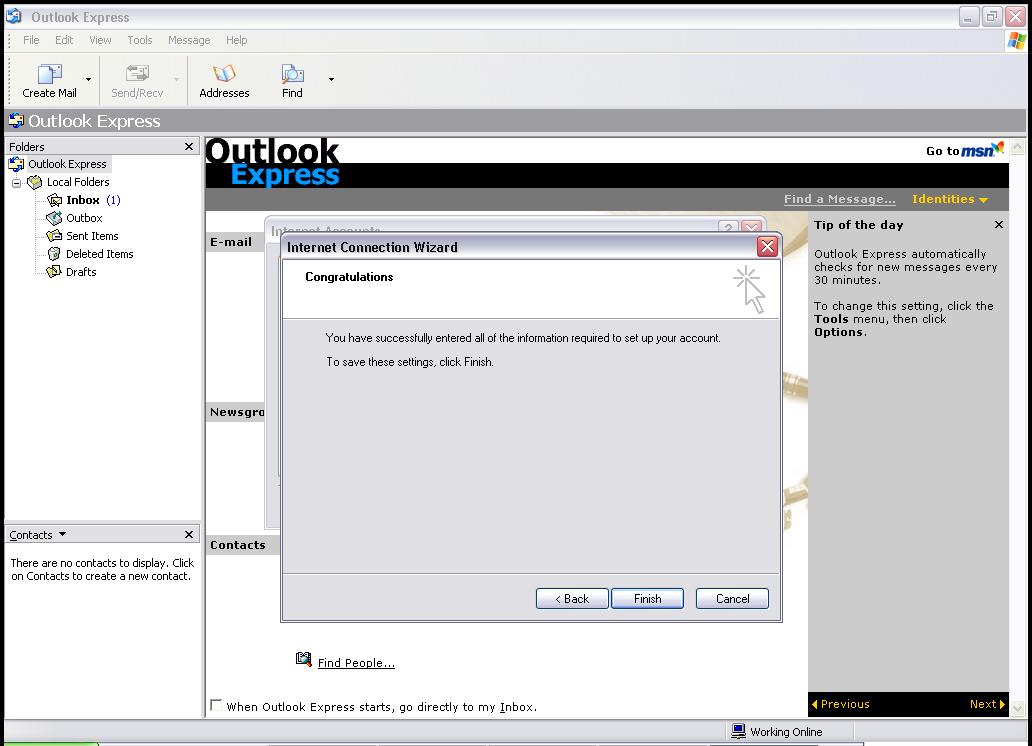The height and width of the screenshot is (746, 1032).
Task: Open the Message menu
Action: pos(189,40)
